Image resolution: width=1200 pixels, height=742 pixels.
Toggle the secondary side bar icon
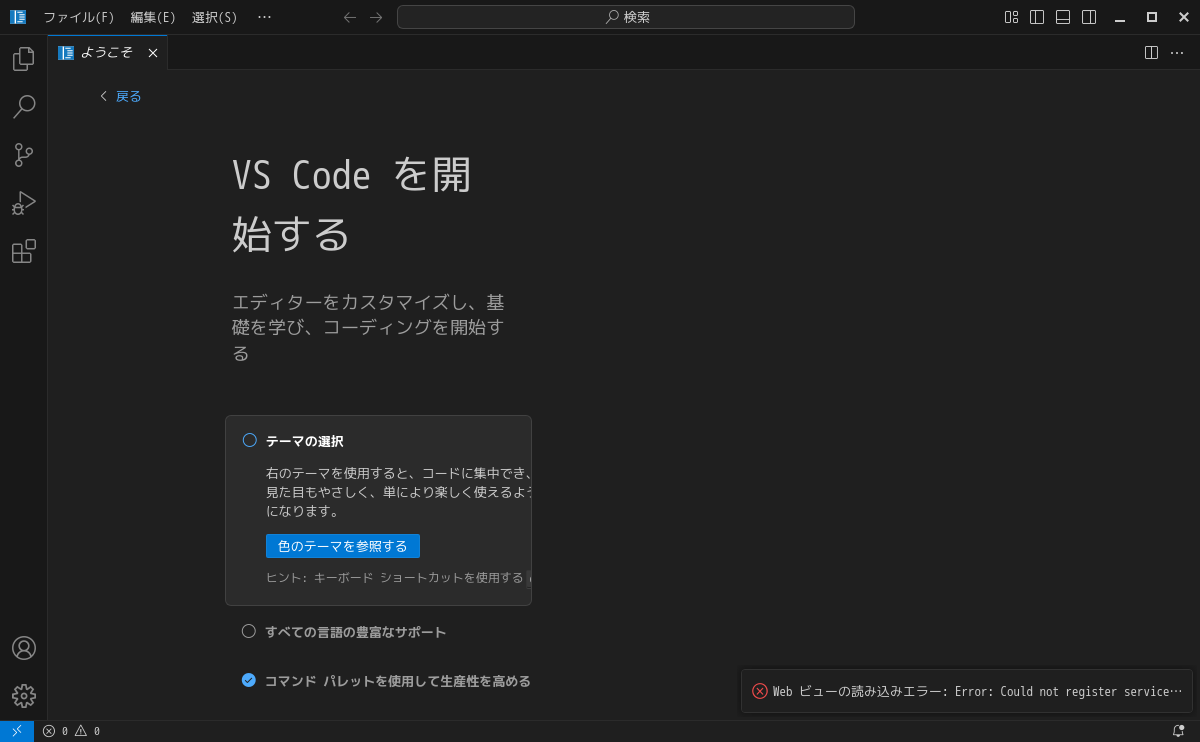[1089, 17]
